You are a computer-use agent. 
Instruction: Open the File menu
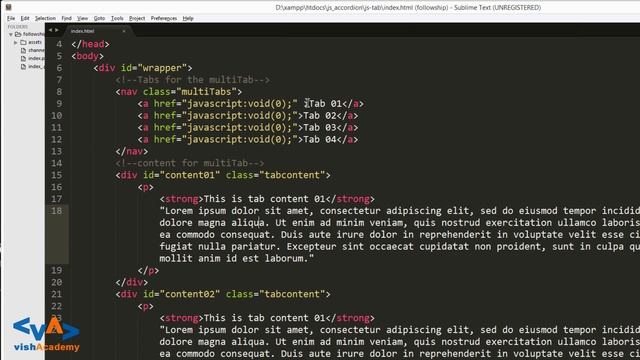click(x=11, y=18)
